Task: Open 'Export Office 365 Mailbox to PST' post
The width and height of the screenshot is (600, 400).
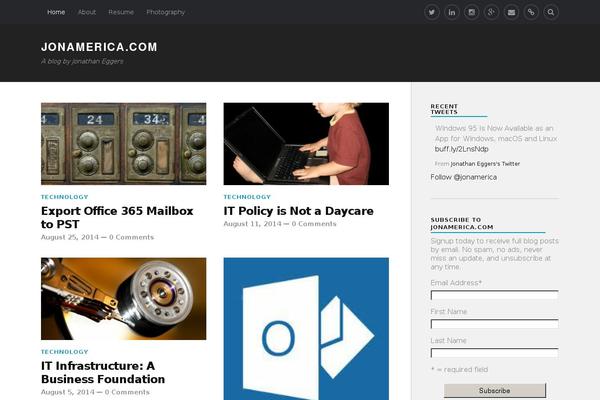Action: point(117,217)
